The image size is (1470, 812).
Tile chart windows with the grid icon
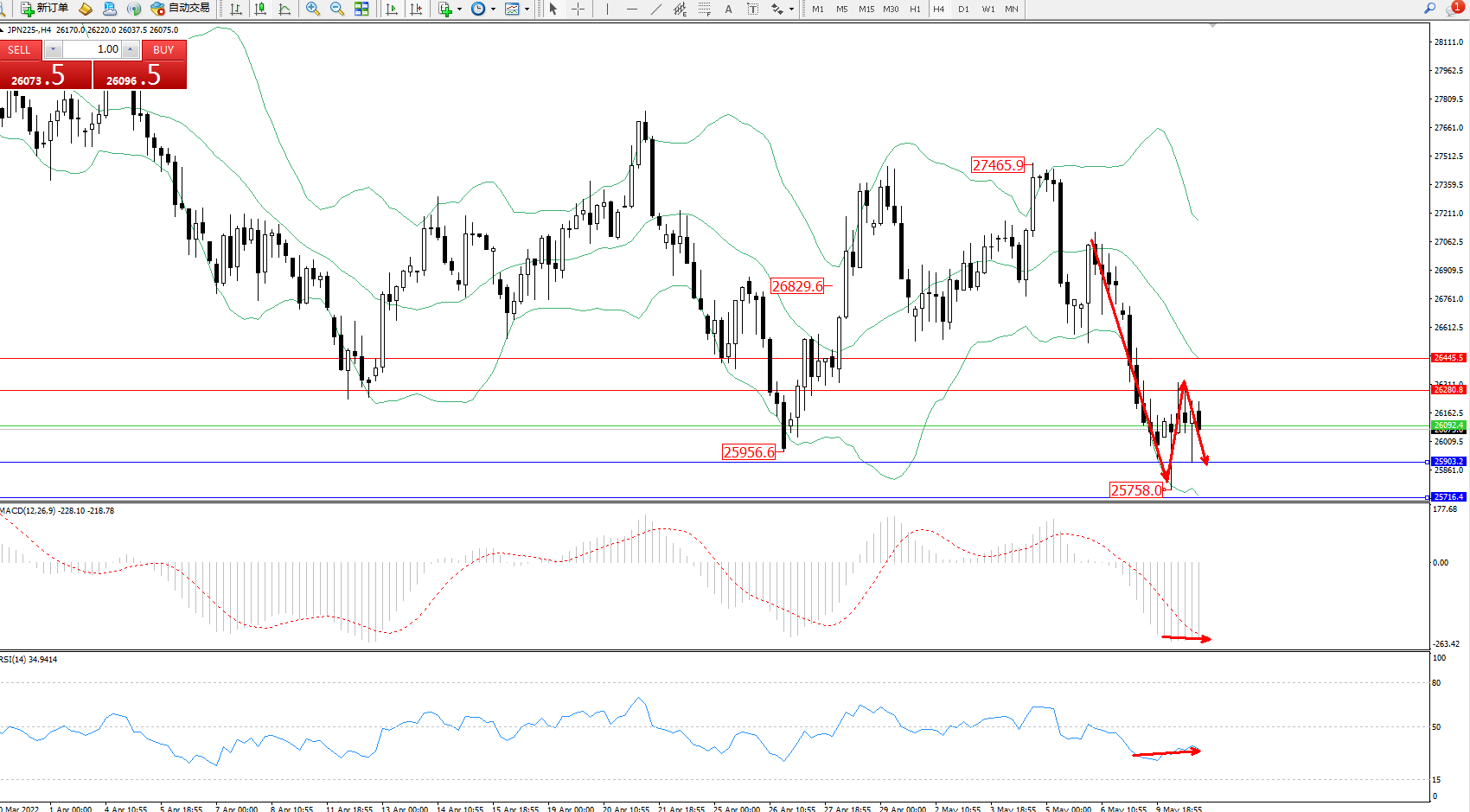coord(361,9)
